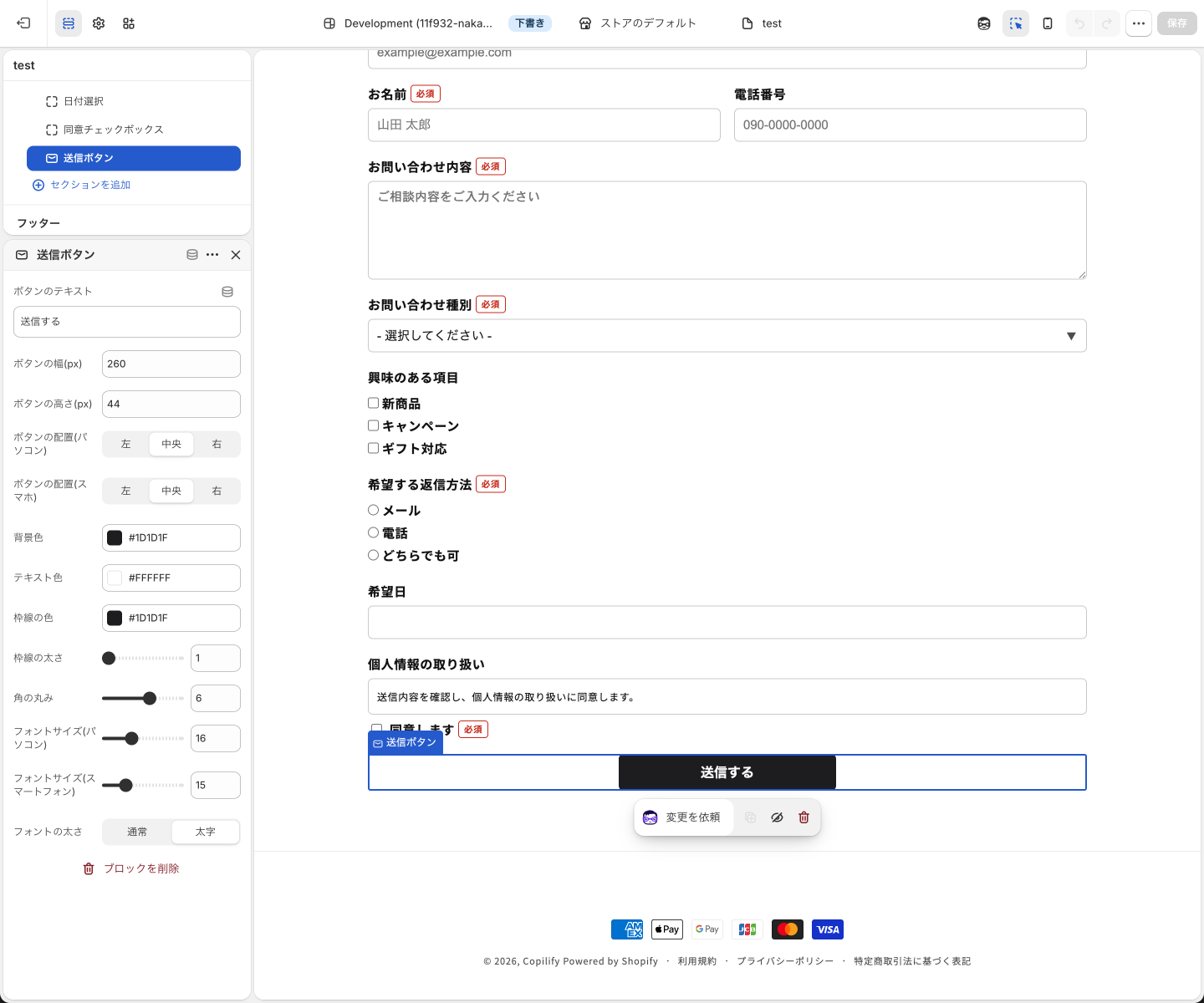Viewport: 1204px width, 1003px height.
Task: Set font weight to 通常
Action: tap(137, 832)
